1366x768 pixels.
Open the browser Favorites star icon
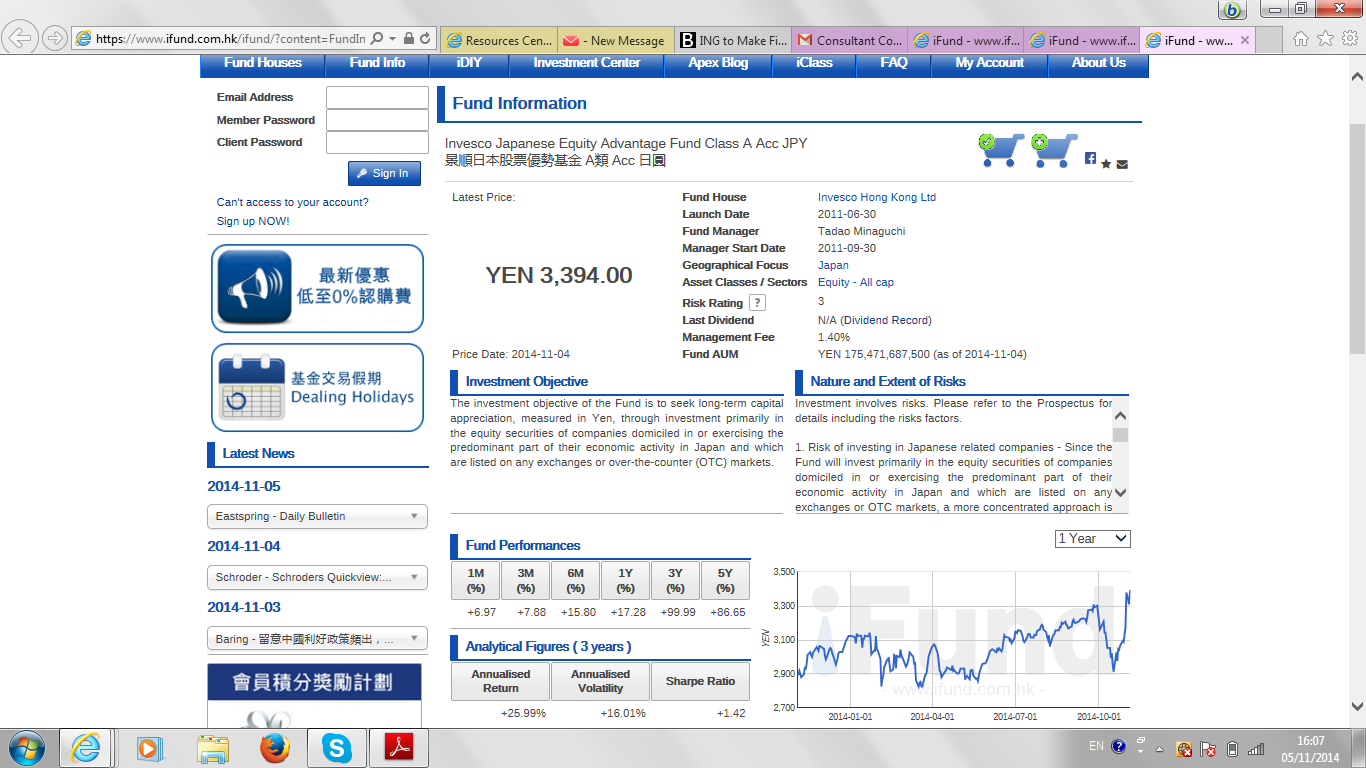[x=1325, y=39]
